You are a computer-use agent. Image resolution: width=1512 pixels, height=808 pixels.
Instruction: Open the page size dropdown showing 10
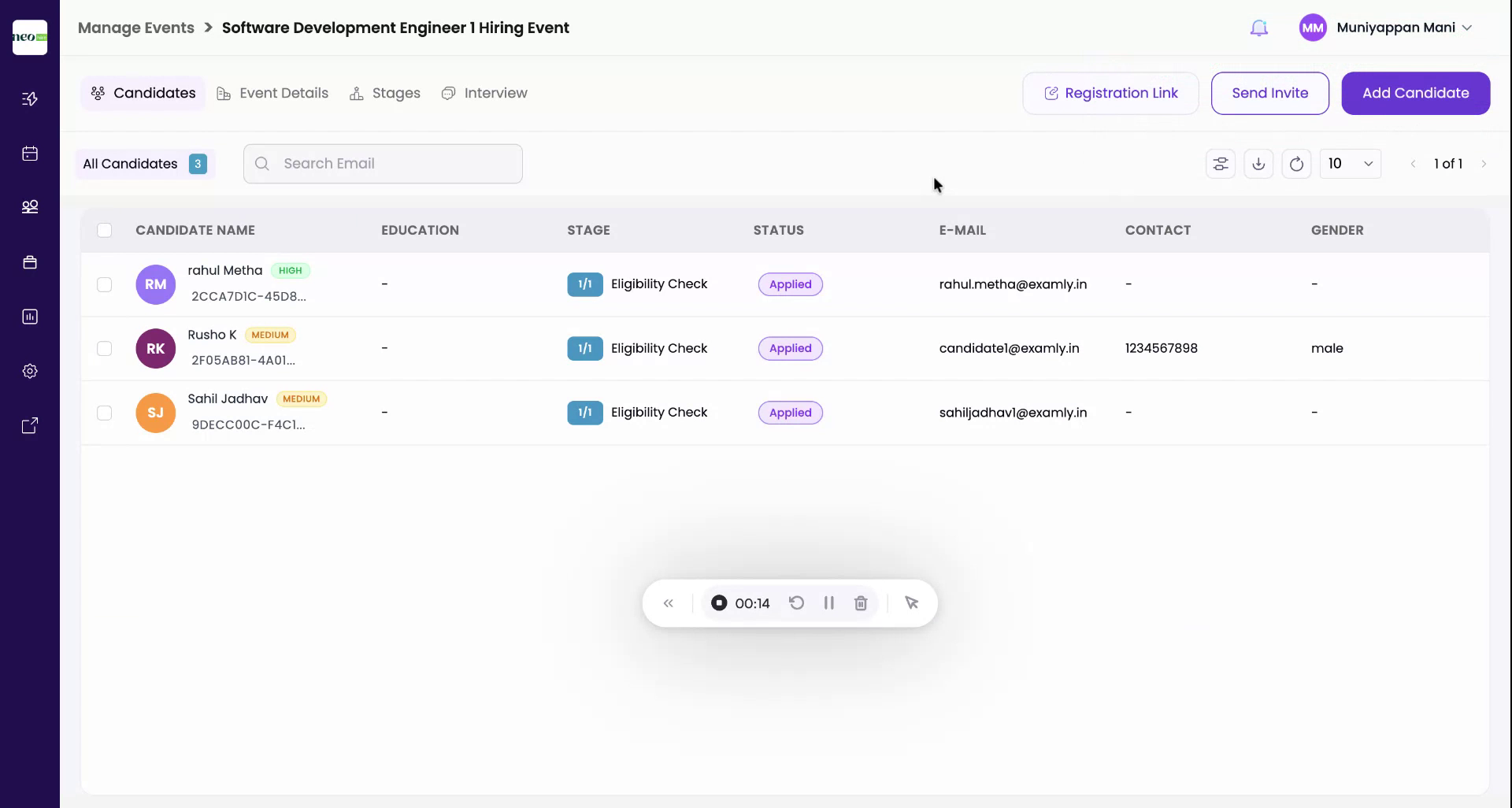(x=1351, y=163)
